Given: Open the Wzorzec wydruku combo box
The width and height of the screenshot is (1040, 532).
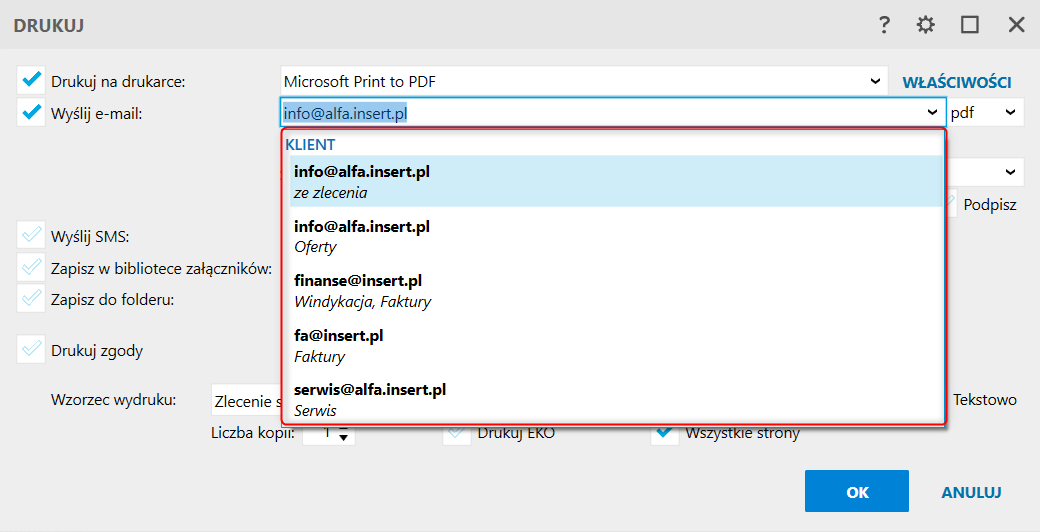Looking at the screenshot, I should click(x=247, y=401).
